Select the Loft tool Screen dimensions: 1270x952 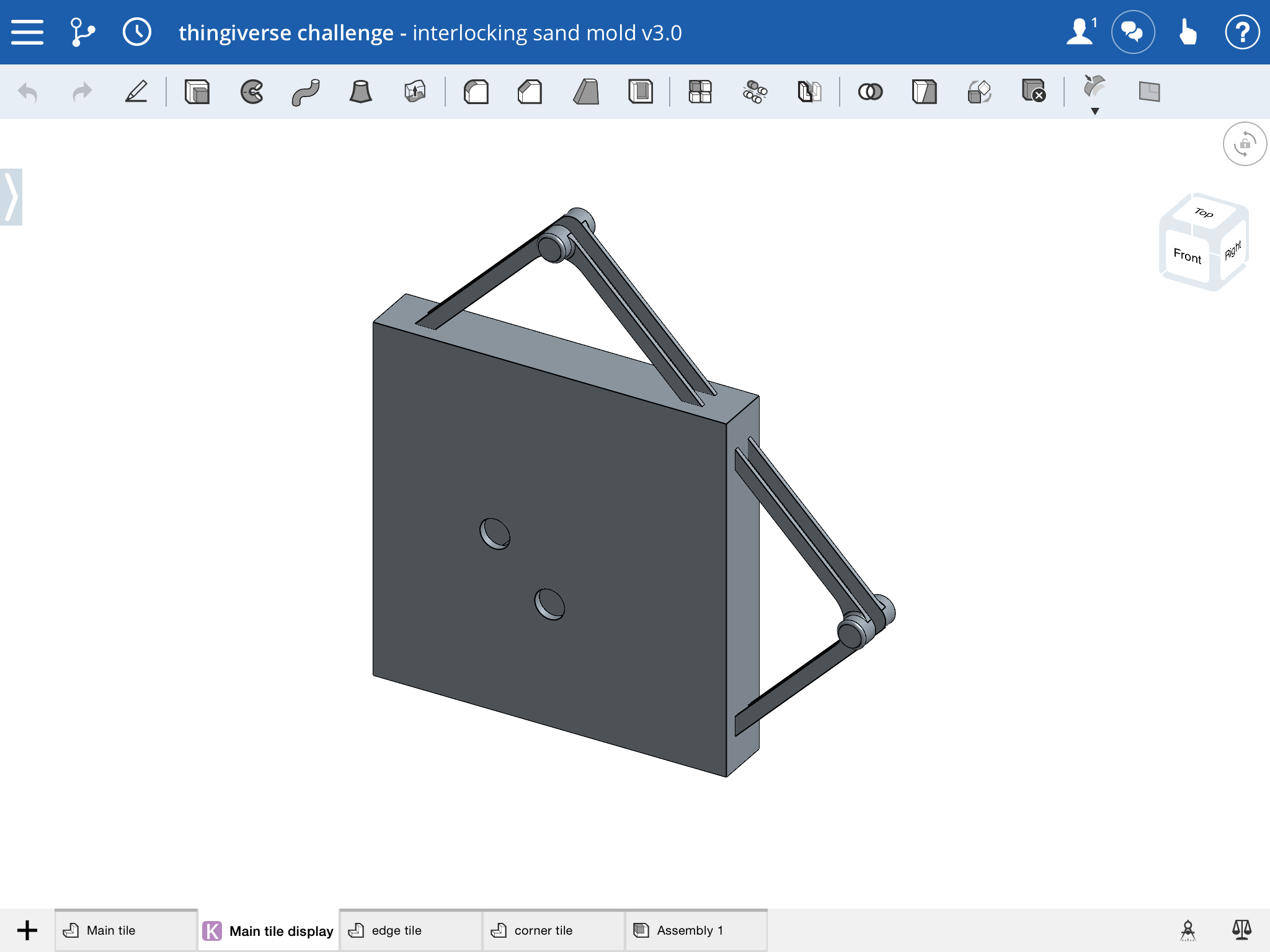click(x=360, y=92)
